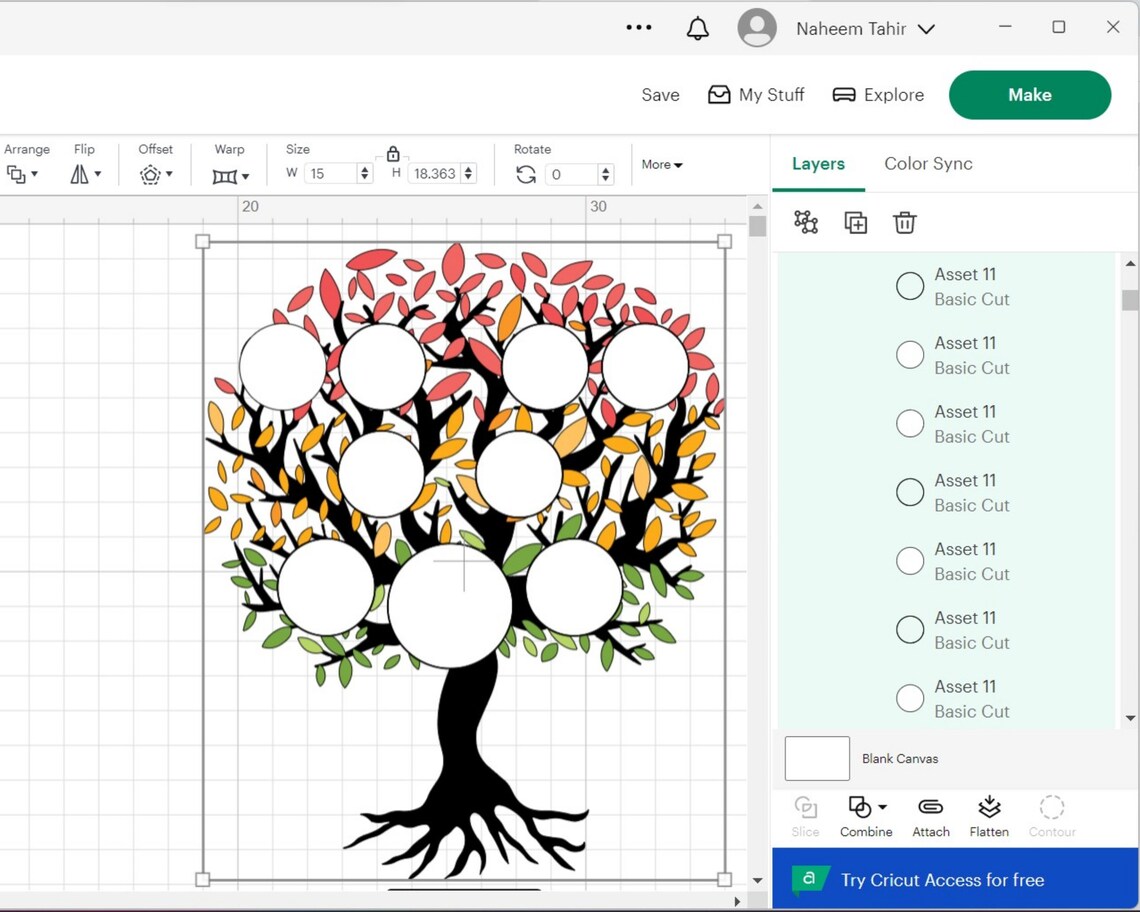Screen dimensions: 1140x912
Task: Click the Save link
Action: [x=660, y=95]
